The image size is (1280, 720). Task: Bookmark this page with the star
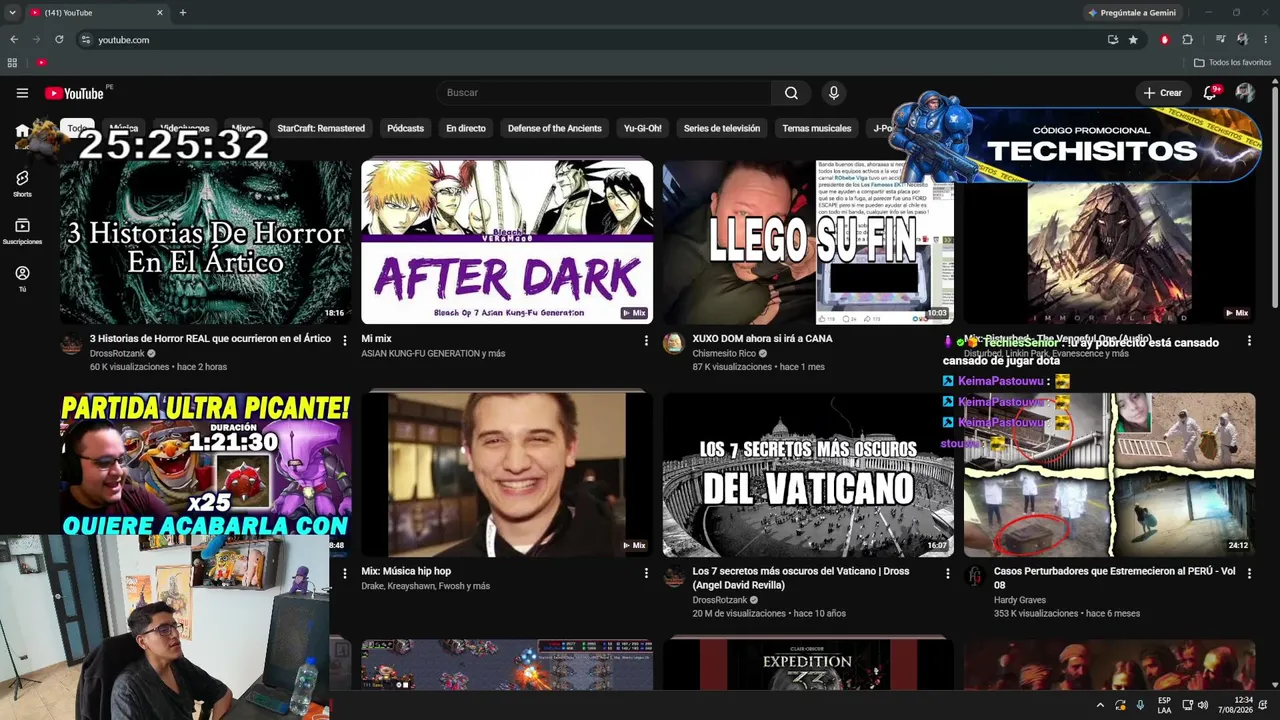1133,40
